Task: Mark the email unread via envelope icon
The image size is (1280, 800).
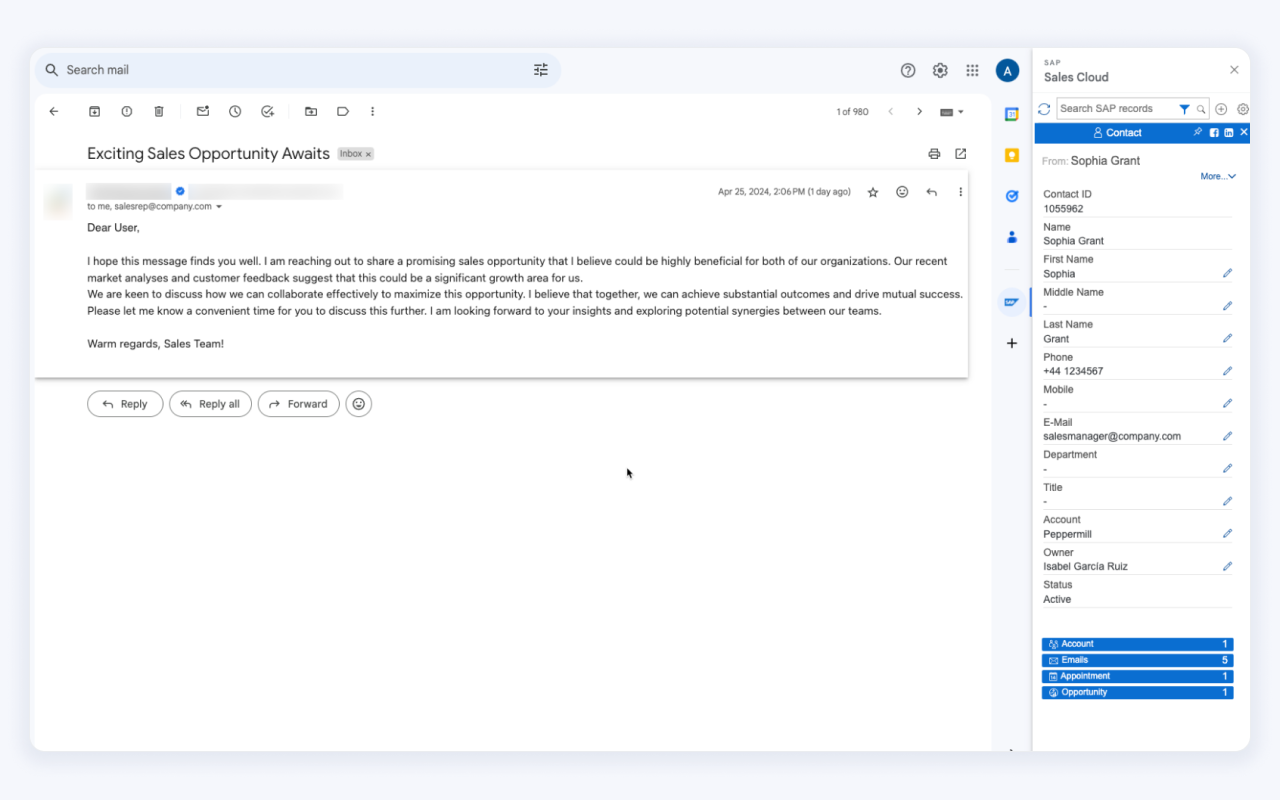Action: (x=203, y=111)
